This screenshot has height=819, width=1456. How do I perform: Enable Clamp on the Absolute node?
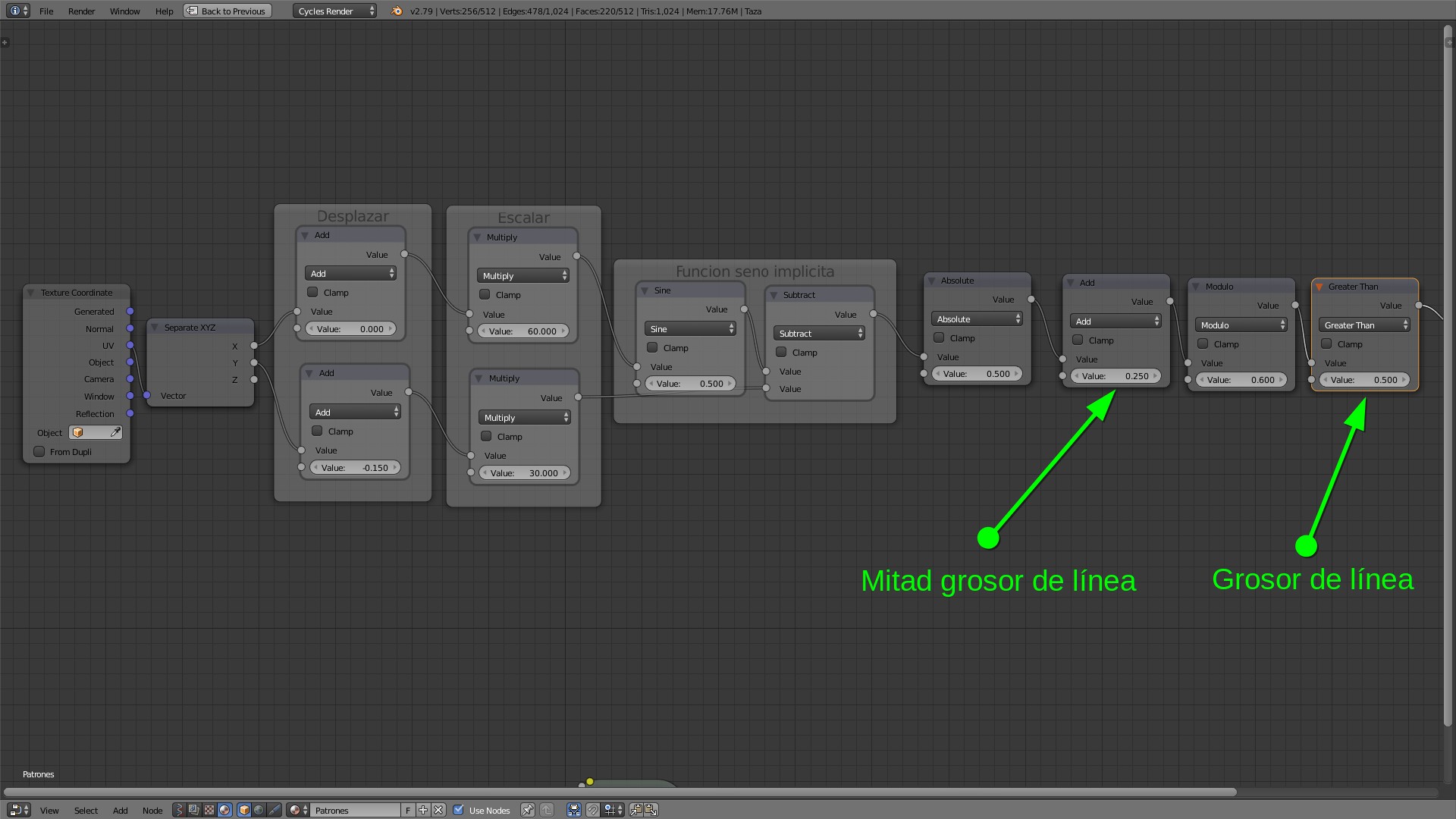click(939, 337)
